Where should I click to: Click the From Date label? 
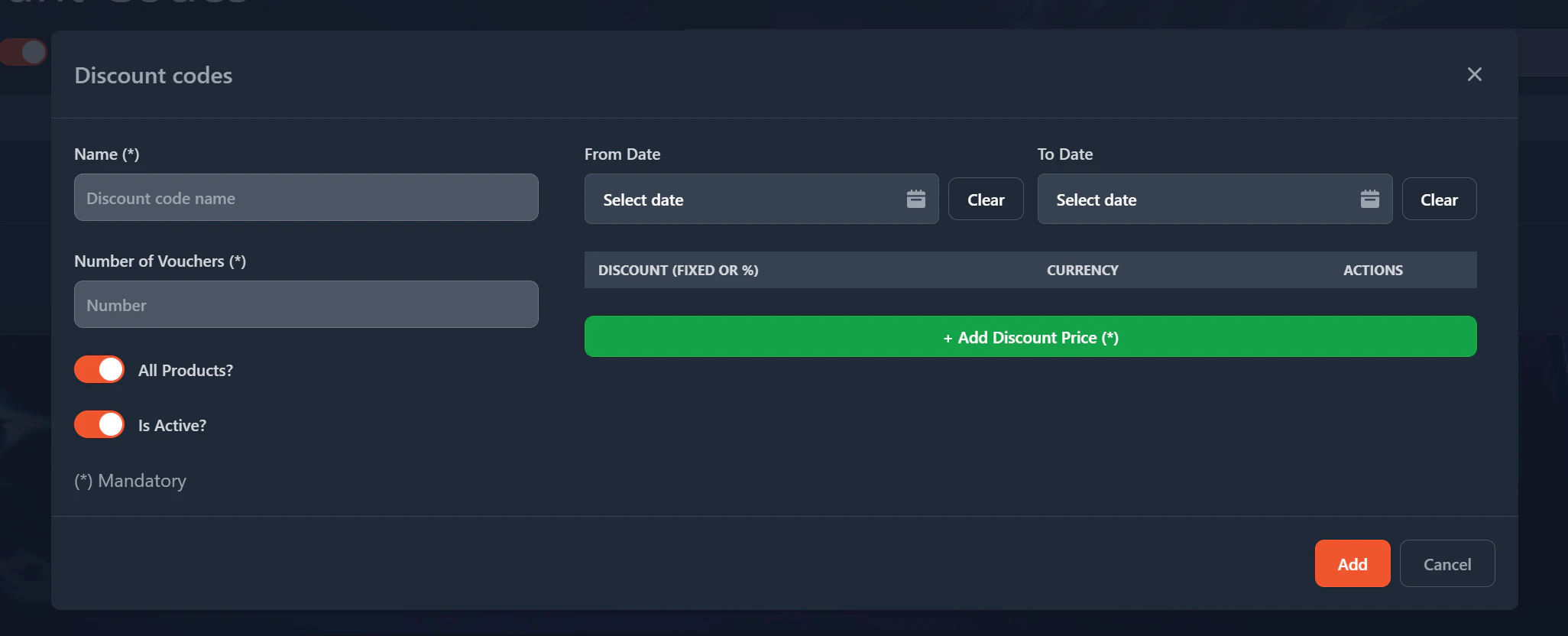622,154
